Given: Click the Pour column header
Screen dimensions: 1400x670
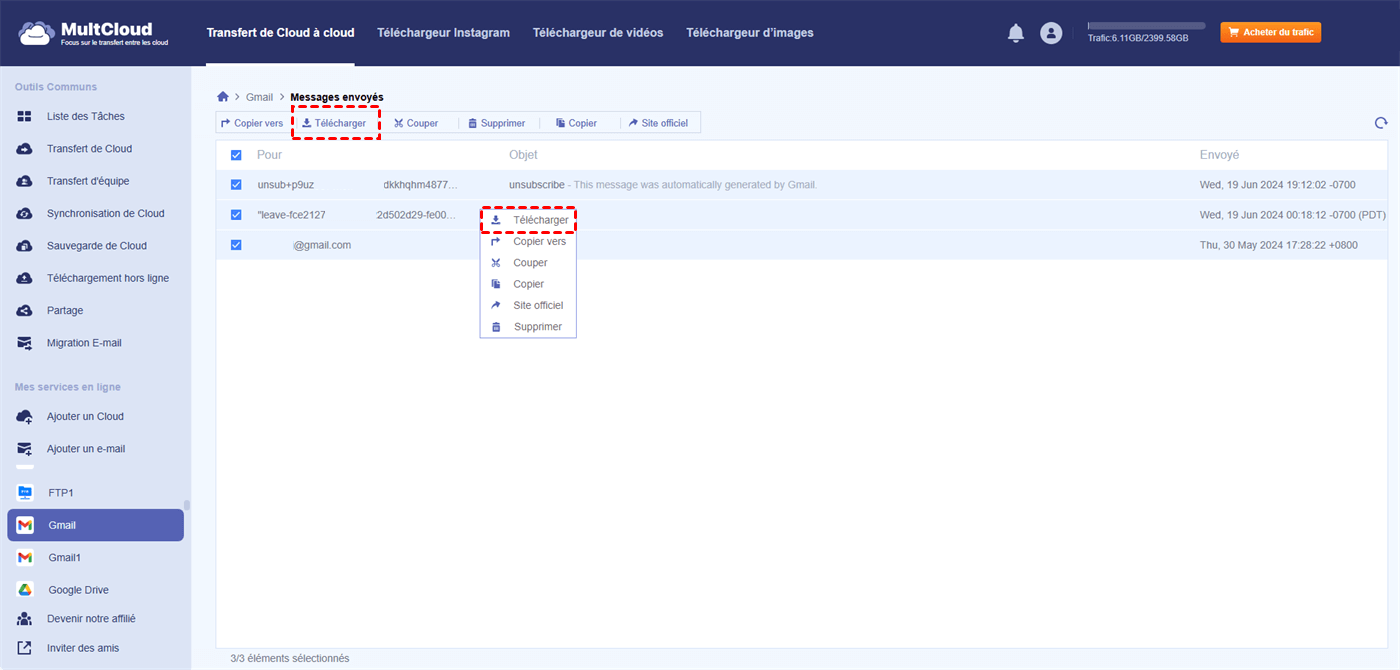Looking at the screenshot, I should coord(269,155).
